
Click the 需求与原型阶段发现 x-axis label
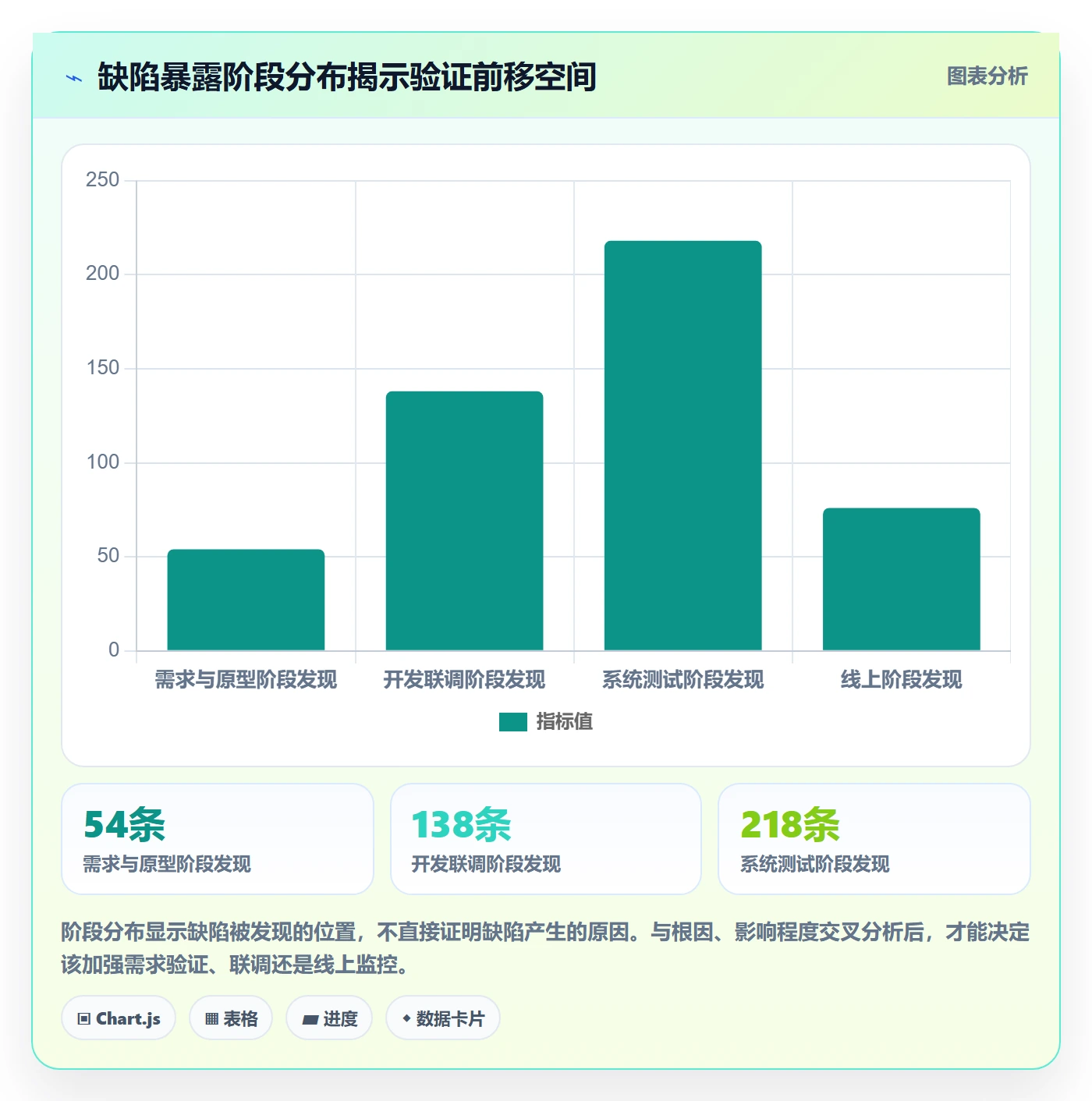tap(246, 680)
